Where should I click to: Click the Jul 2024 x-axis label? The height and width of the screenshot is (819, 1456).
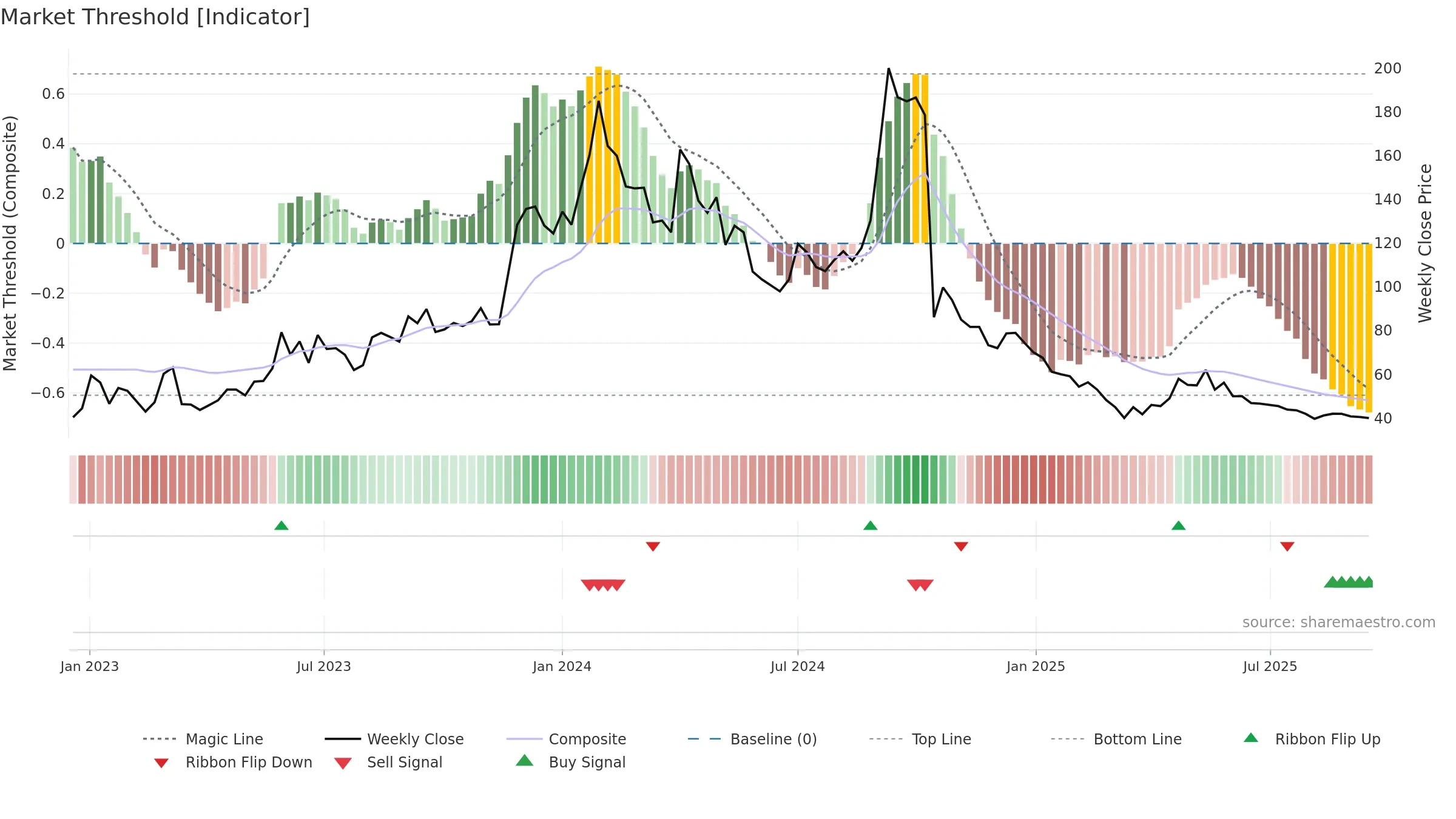tap(798, 666)
